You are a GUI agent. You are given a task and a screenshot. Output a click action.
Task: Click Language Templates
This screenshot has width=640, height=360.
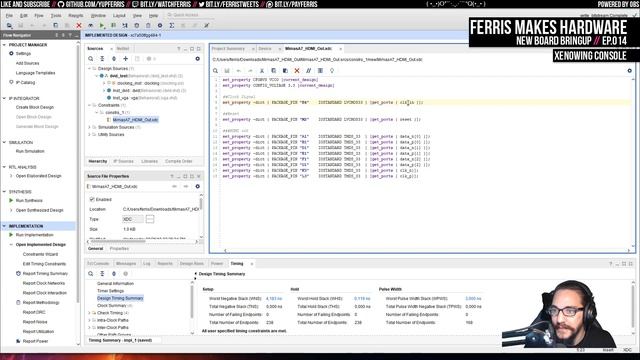click(x=36, y=73)
